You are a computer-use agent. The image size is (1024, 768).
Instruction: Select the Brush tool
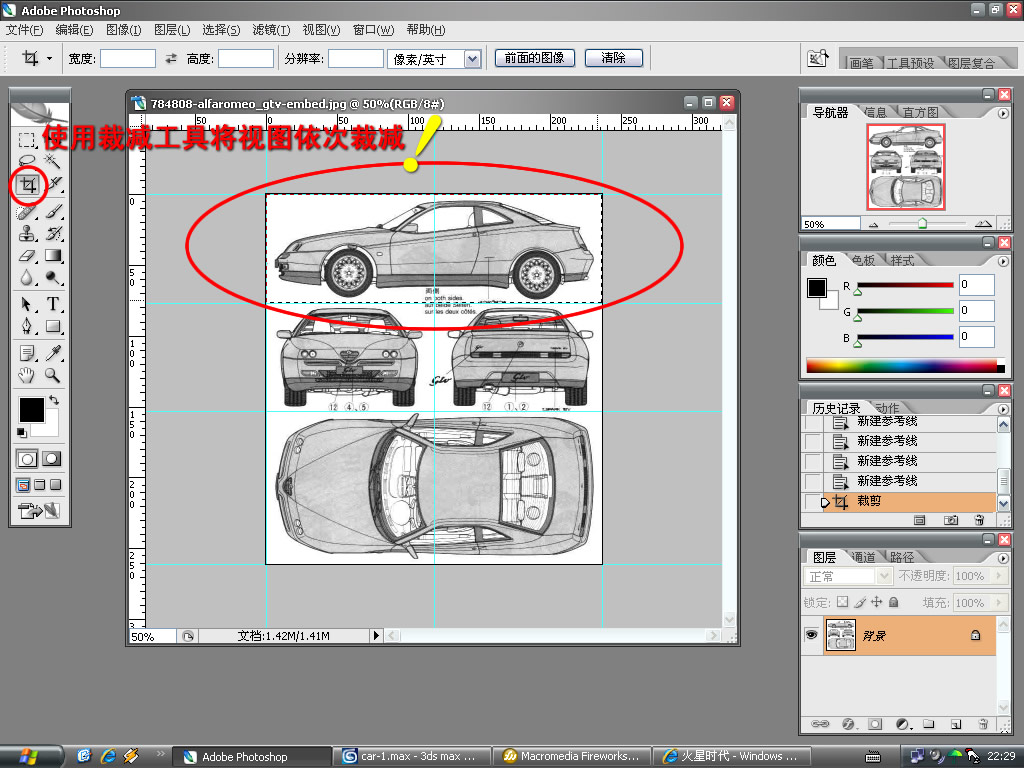coord(54,212)
